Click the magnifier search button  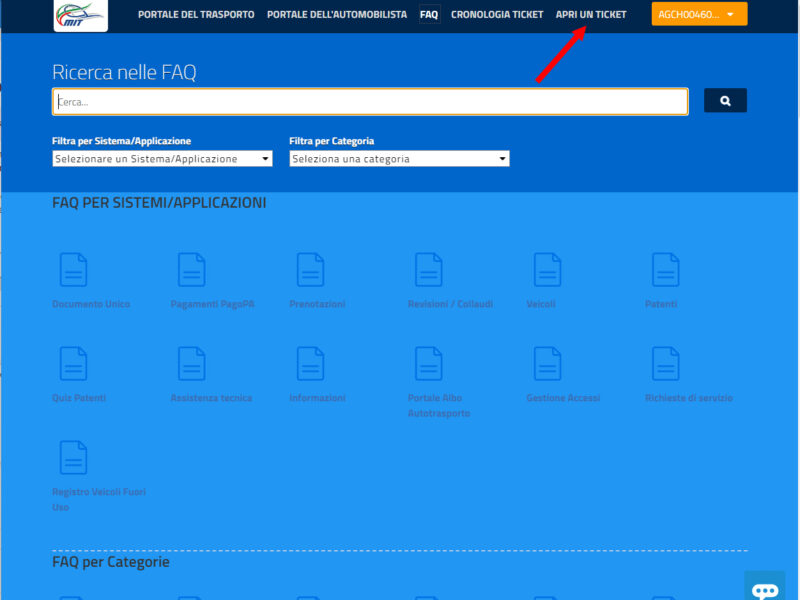(725, 101)
